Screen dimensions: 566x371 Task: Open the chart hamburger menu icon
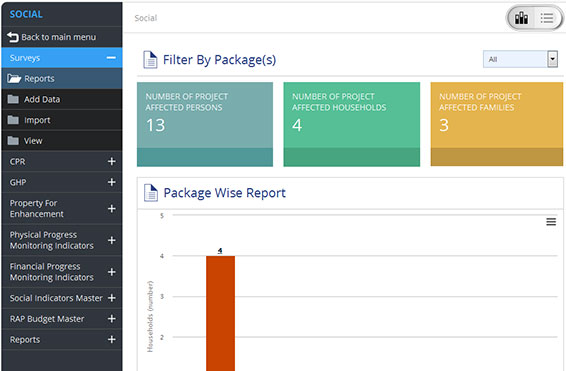(551, 222)
